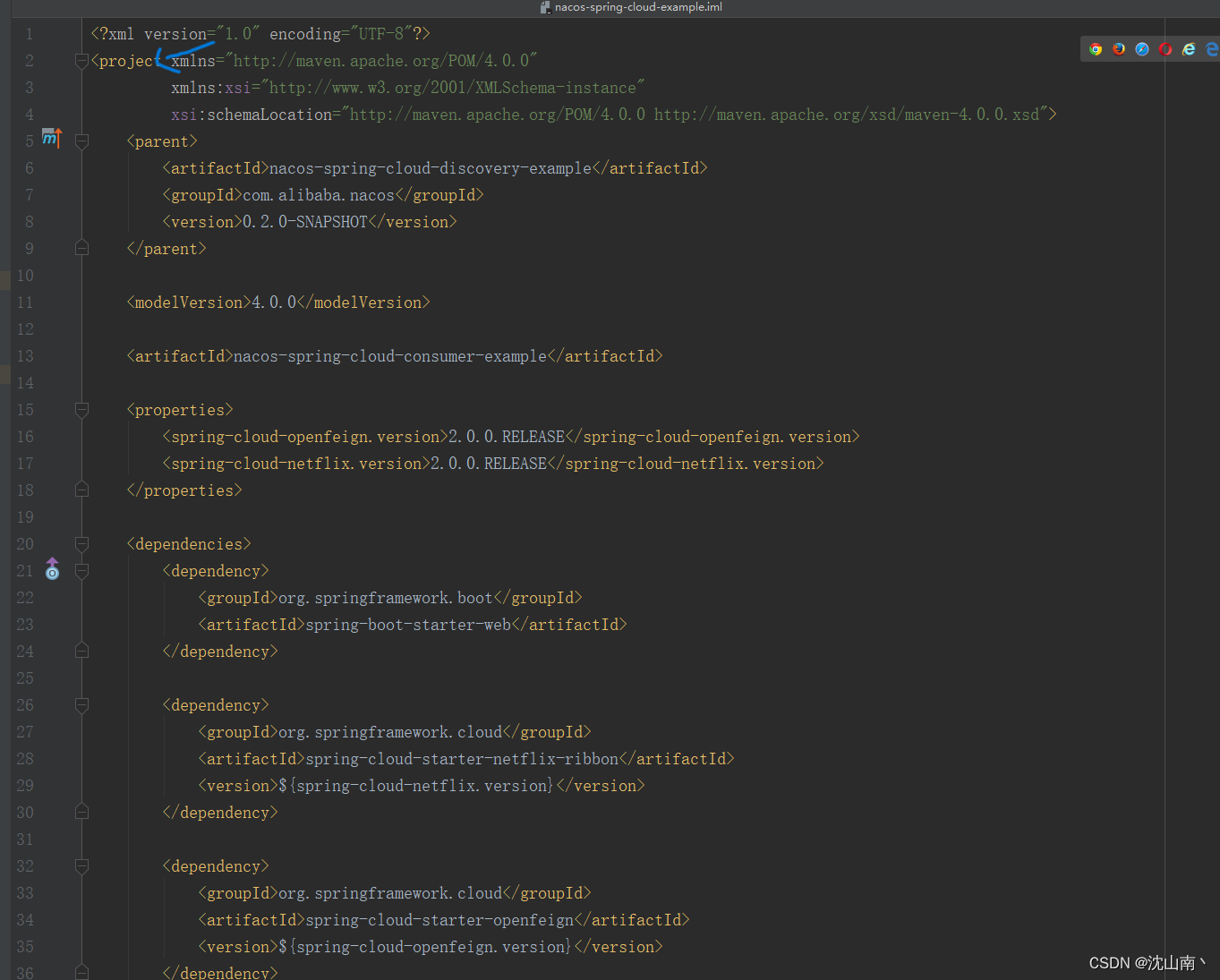Screen dimensions: 1220x980
Task: Click the maven-4.0.0.xsd schema URL
Action: (x=847, y=115)
